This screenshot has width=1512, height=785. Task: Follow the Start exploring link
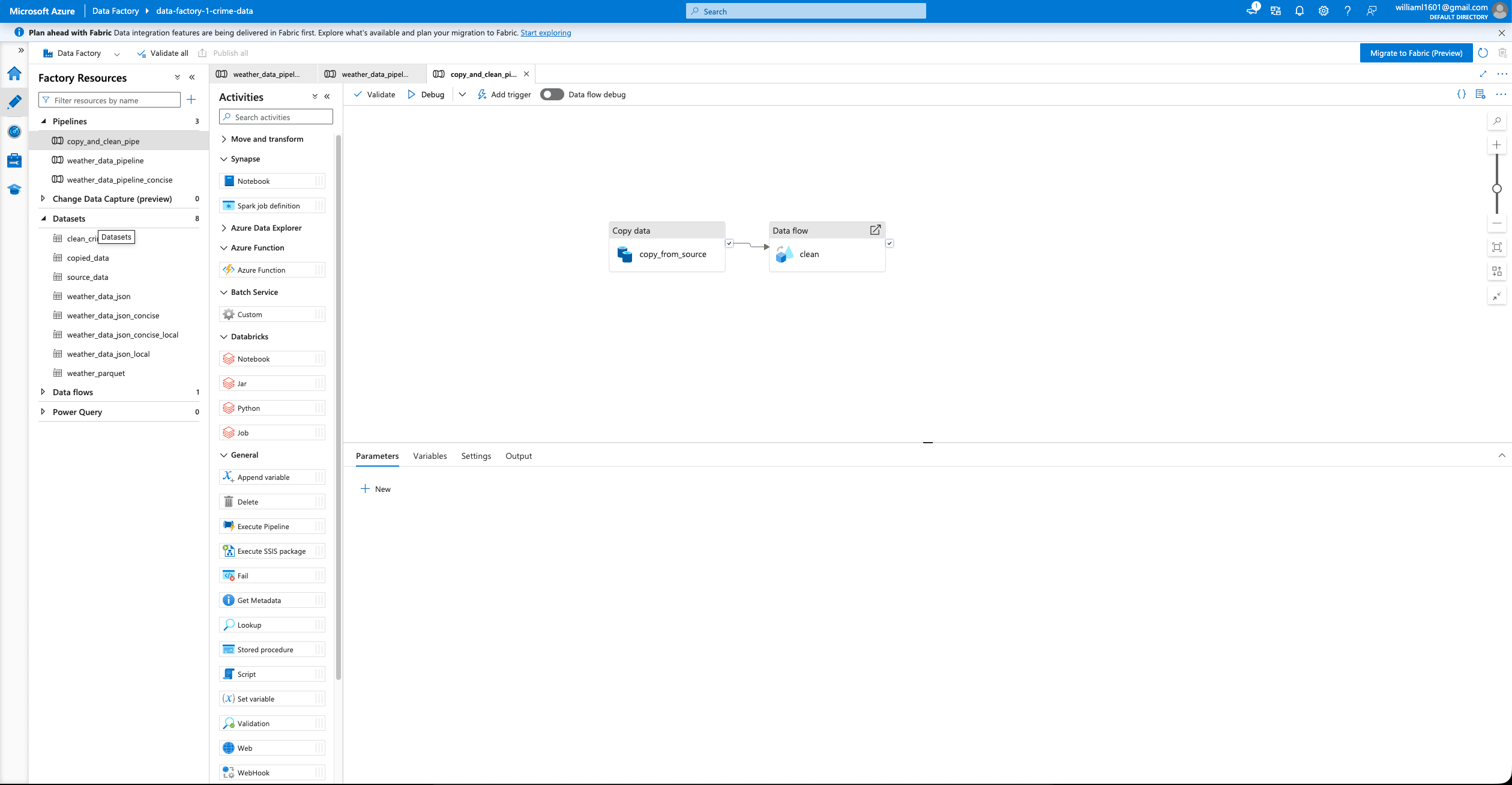pyautogui.click(x=546, y=32)
